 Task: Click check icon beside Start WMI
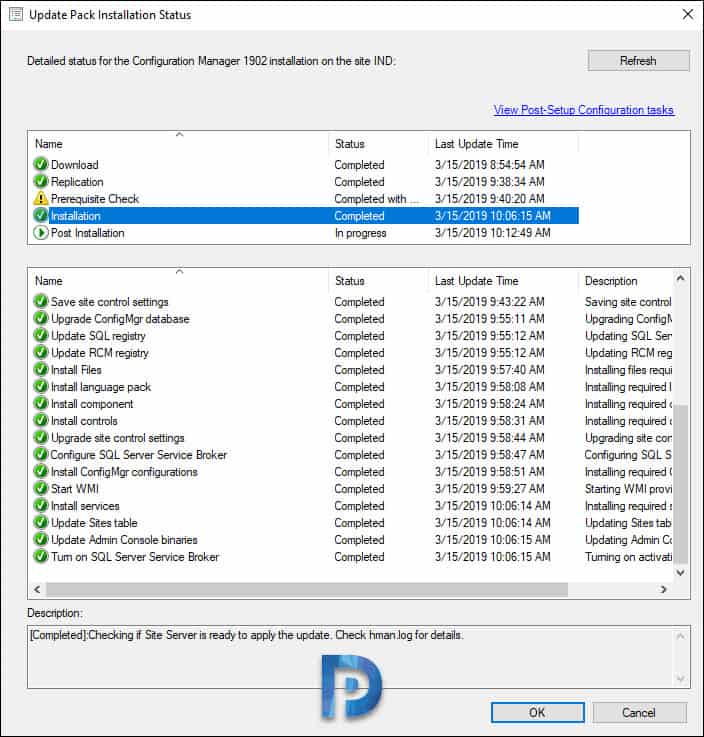click(x=41, y=488)
